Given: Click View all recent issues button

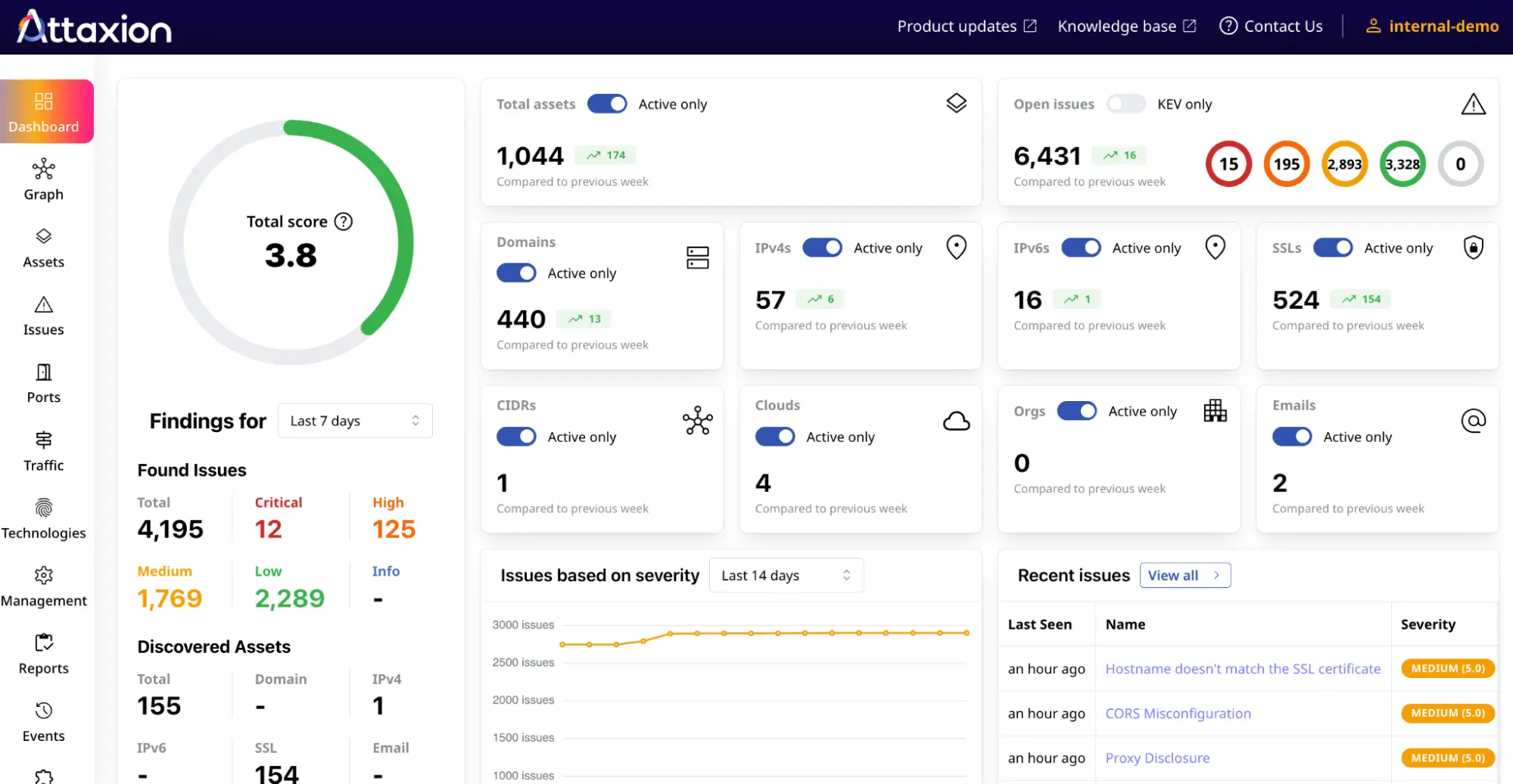Looking at the screenshot, I should point(1185,576).
